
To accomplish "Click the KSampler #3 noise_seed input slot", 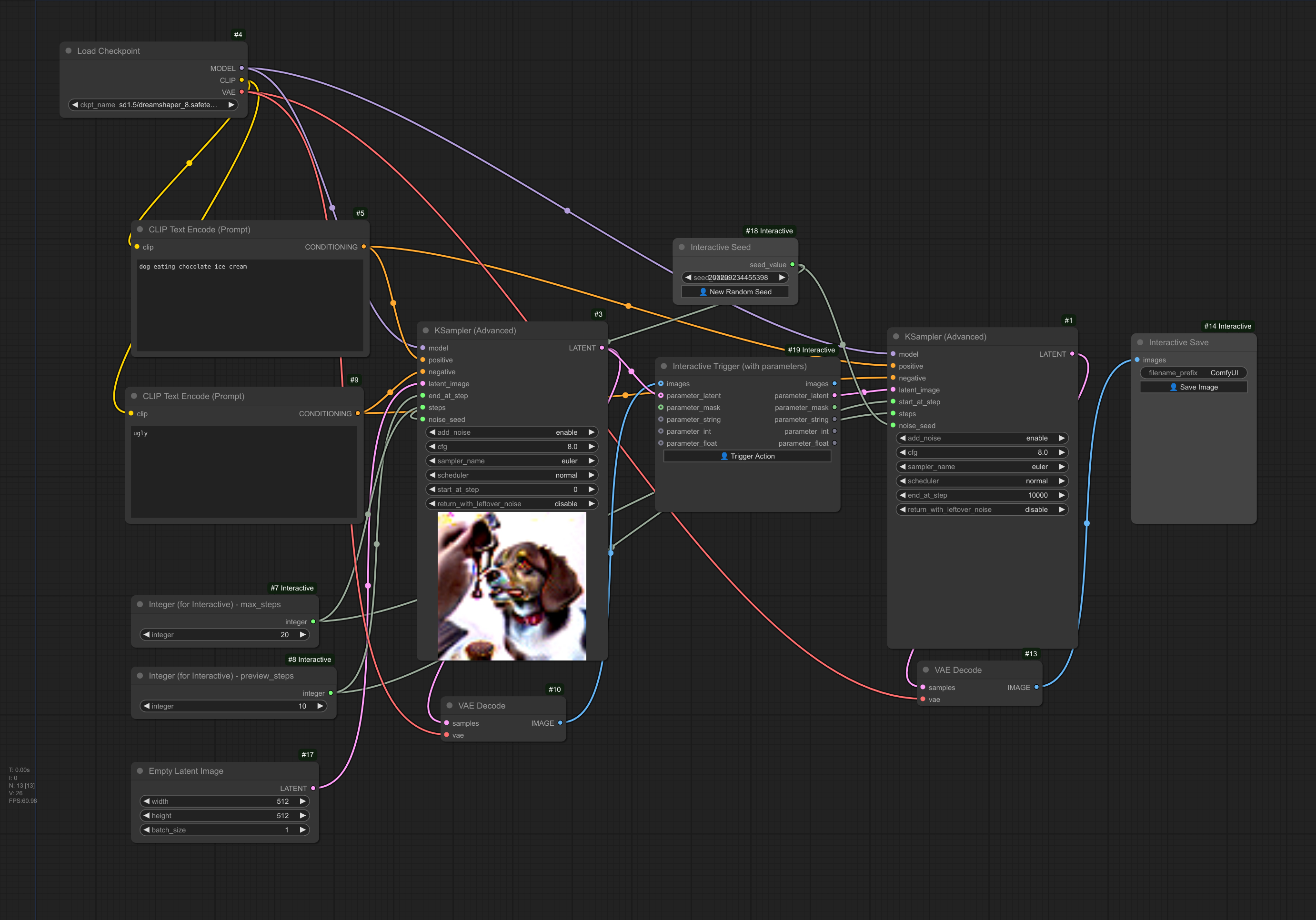I will (x=423, y=419).
